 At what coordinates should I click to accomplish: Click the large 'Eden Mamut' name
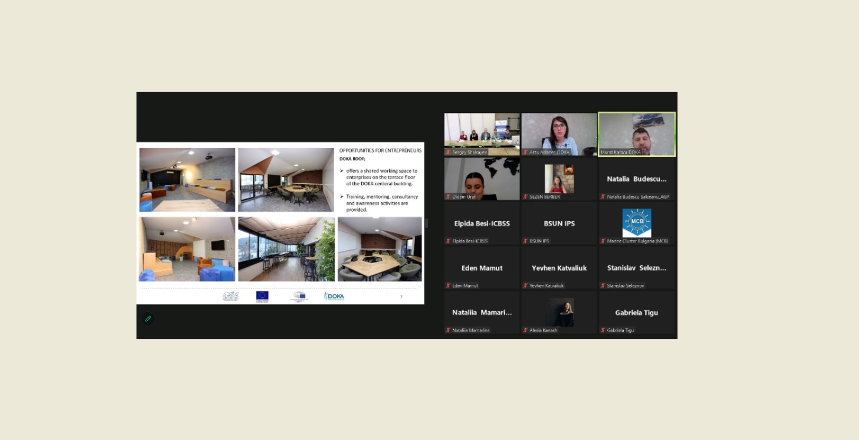pyautogui.click(x=482, y=268)
